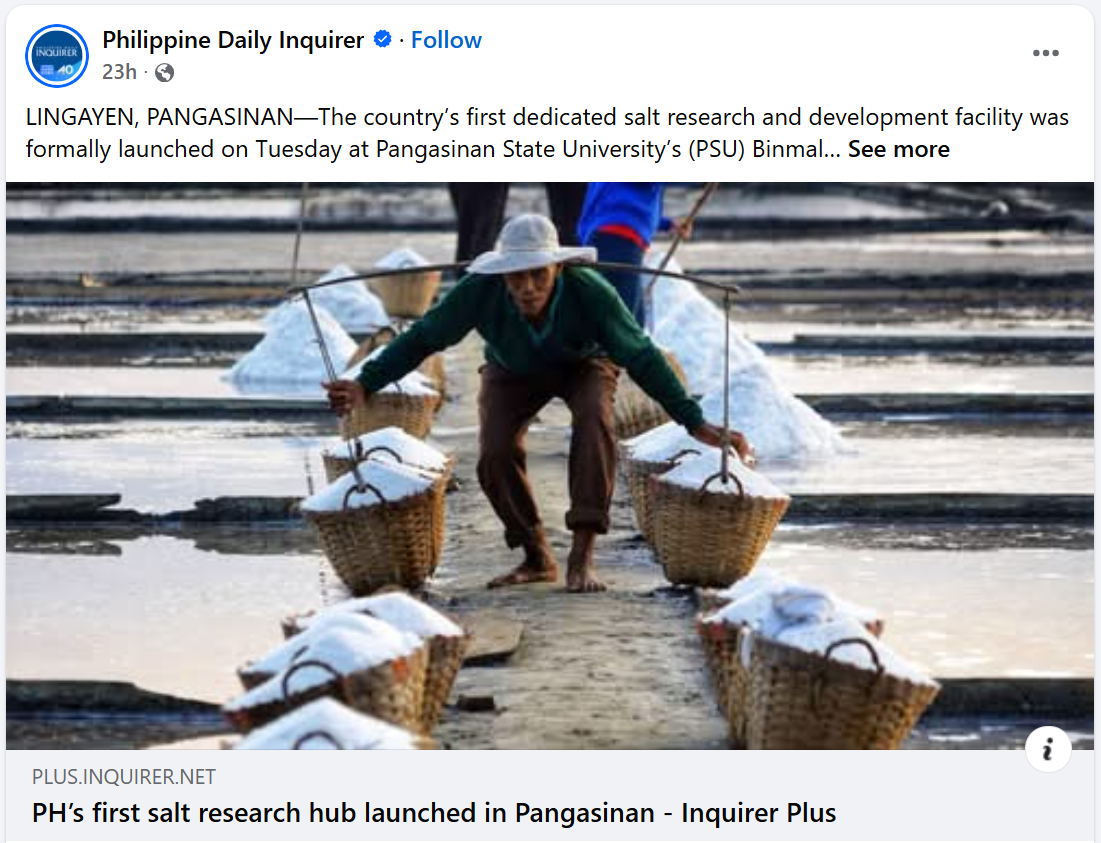Open the salt research hub article headline
This screenshot has width=1101, height=843.
click(434, 813)
